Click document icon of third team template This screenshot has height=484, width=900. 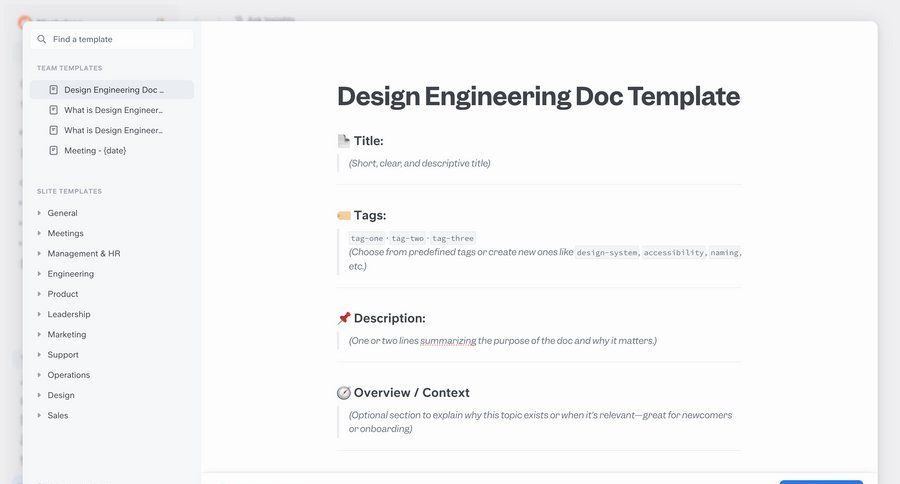[54, 130]
